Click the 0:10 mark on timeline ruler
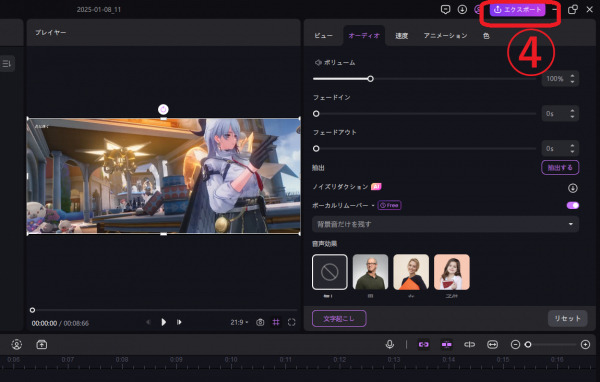 tap(231, 360)
